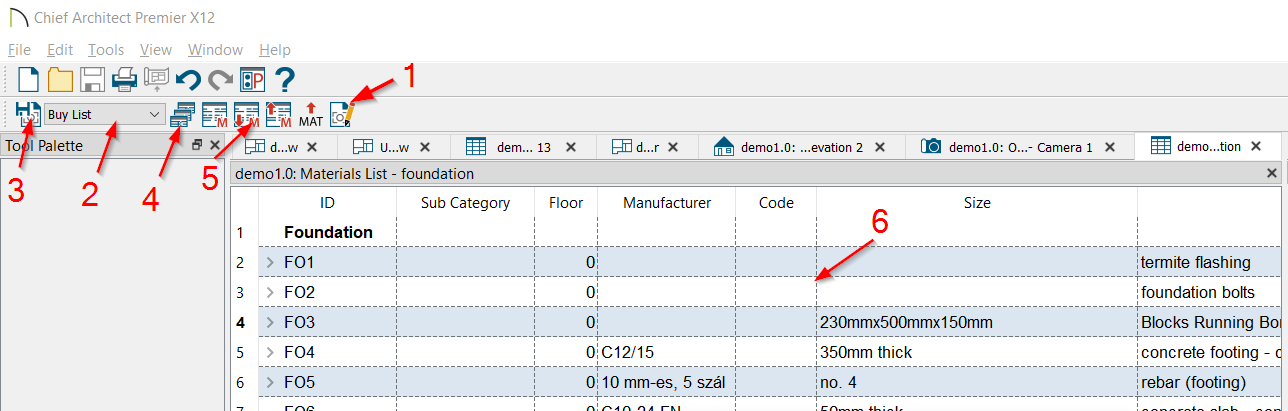Click the Manufacturer column header
1288x411 pixels.
[667, 203]
